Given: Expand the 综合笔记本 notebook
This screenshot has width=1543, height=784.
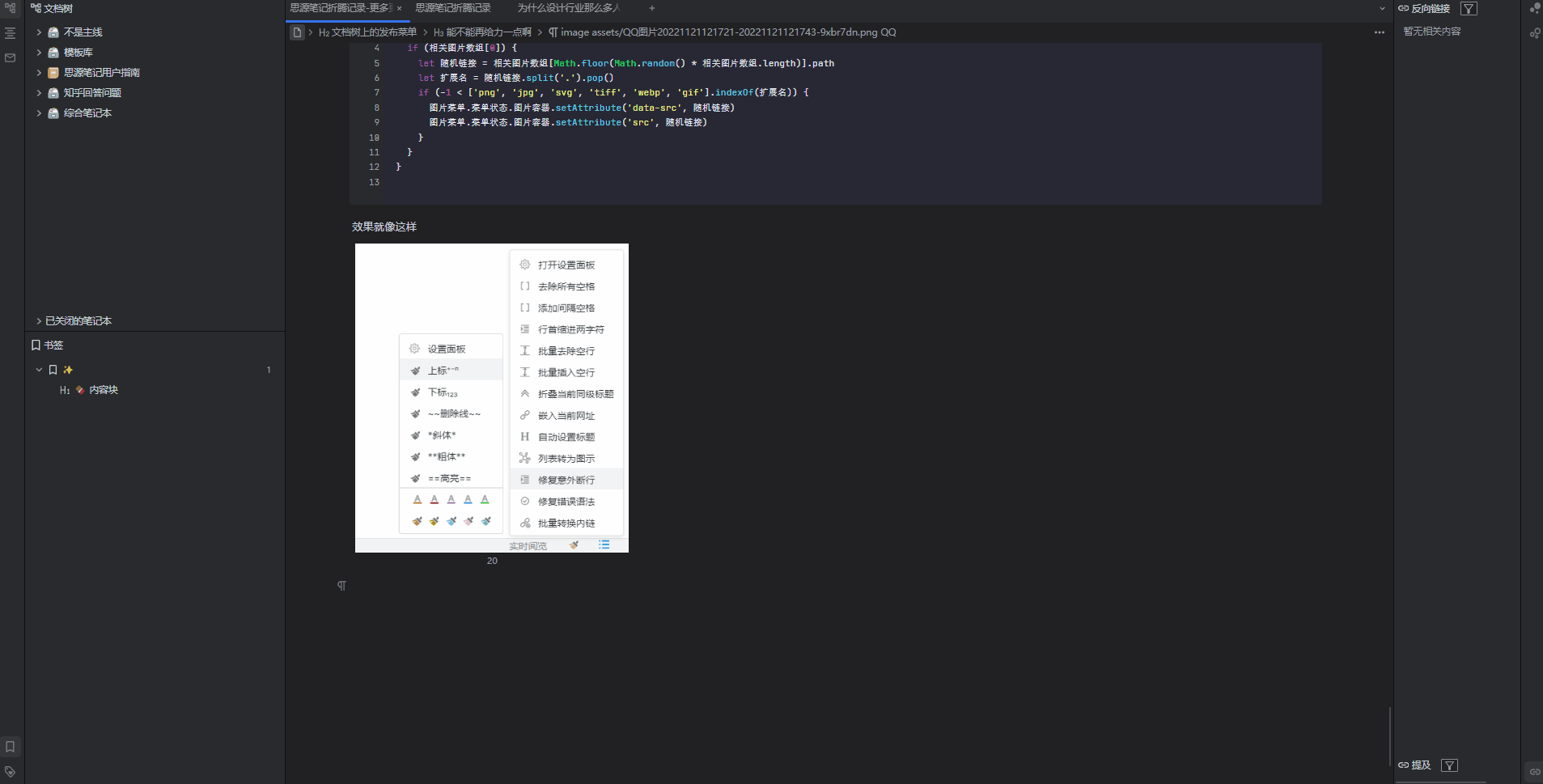Looking at the screenshot, I should coord(39,113).
